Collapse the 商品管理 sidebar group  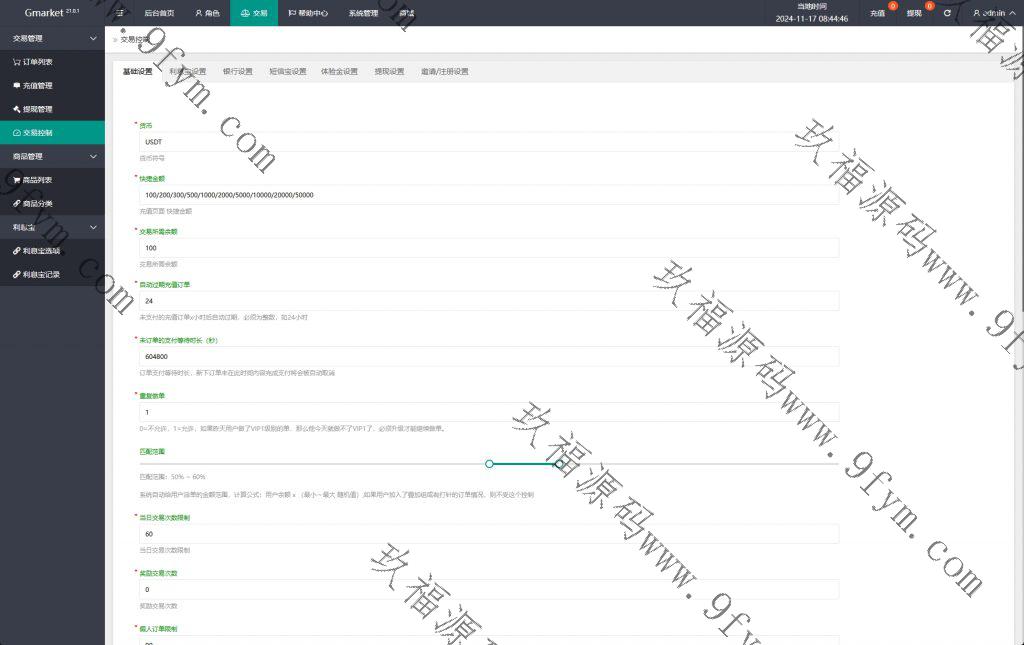coord(93,157)
